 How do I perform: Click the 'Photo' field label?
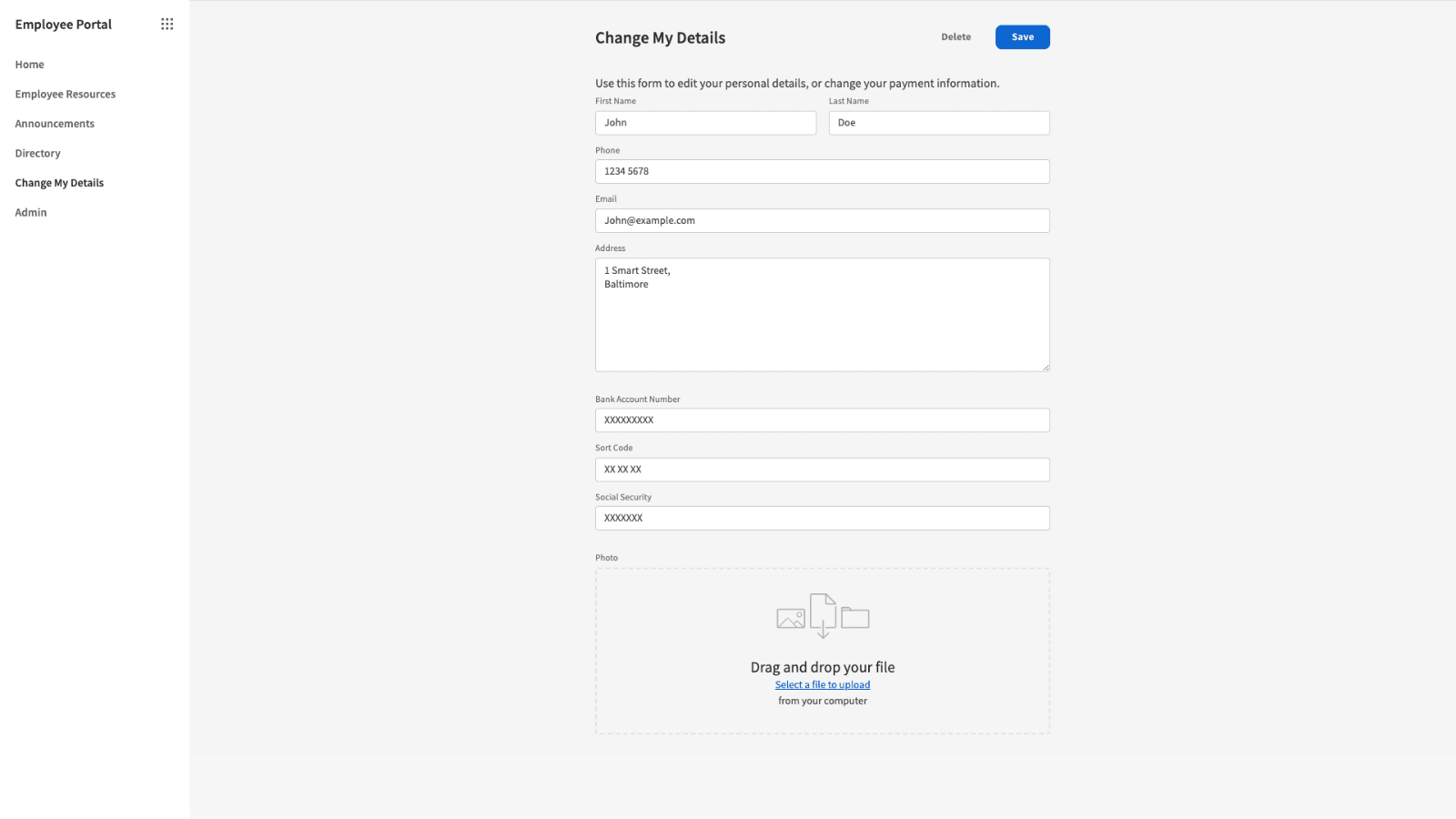click(607, 558)
